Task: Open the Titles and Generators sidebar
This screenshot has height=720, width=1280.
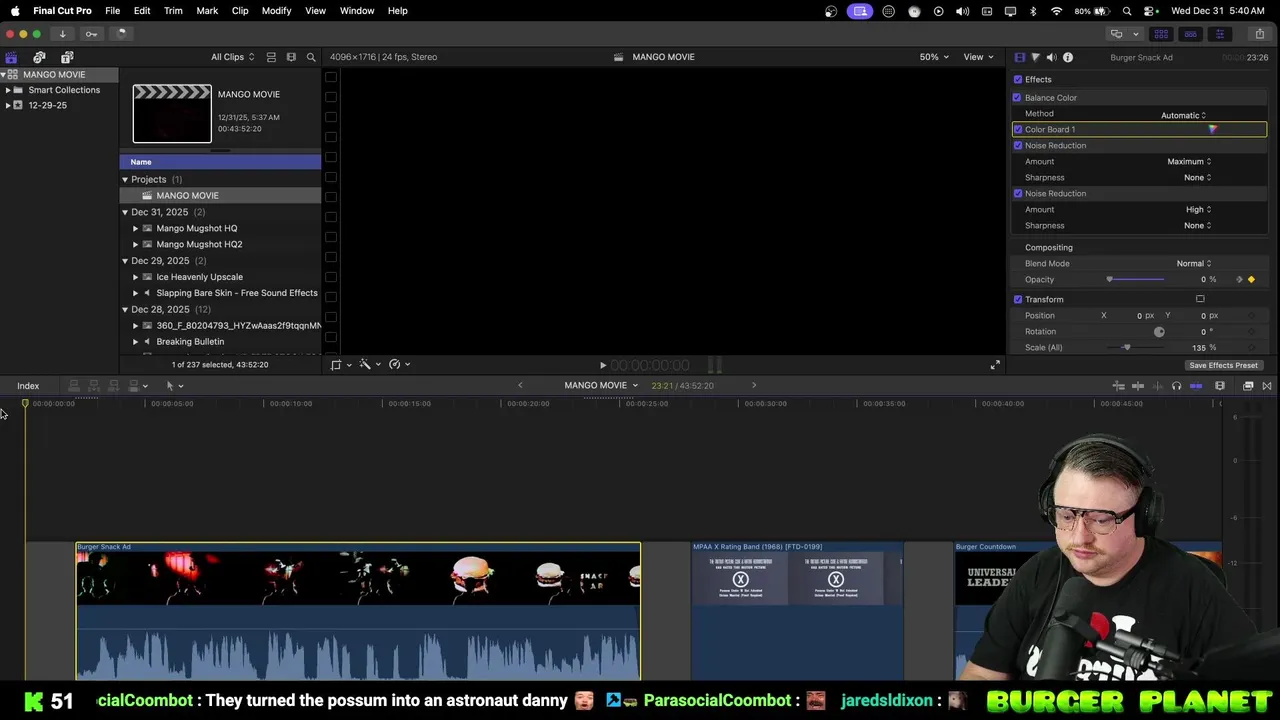Action: tap(67, 57)
